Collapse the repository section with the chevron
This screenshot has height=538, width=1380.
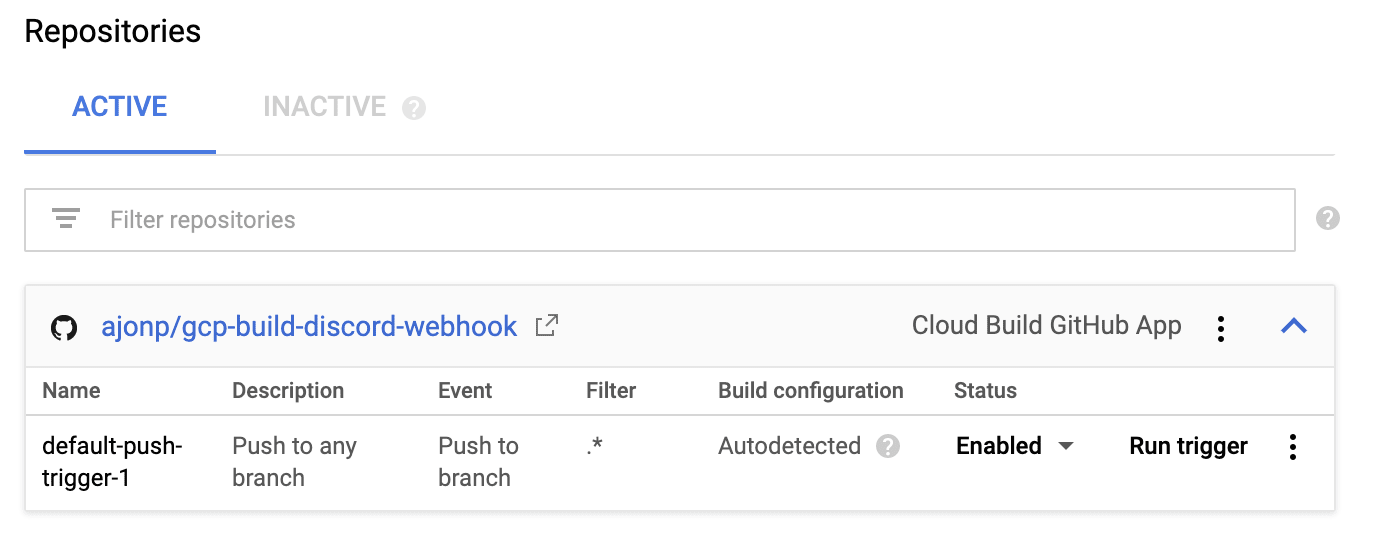(1294, 326)
